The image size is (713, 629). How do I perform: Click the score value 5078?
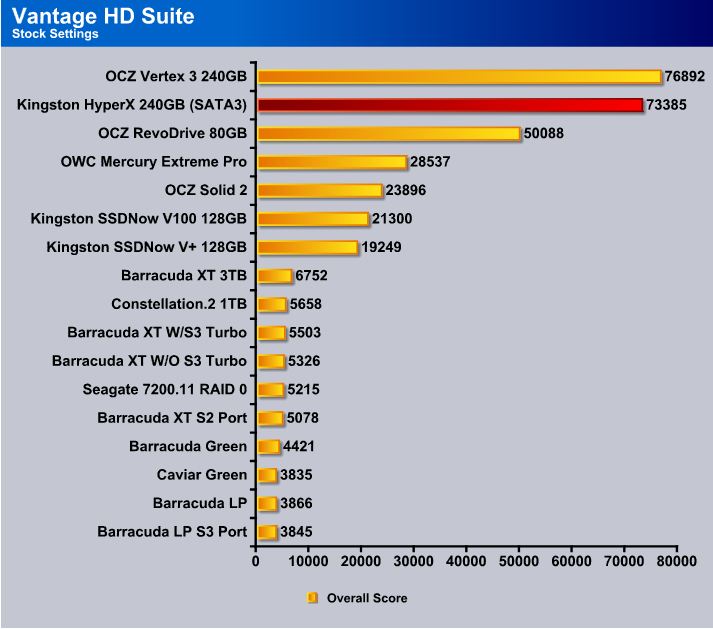point(302,418)
